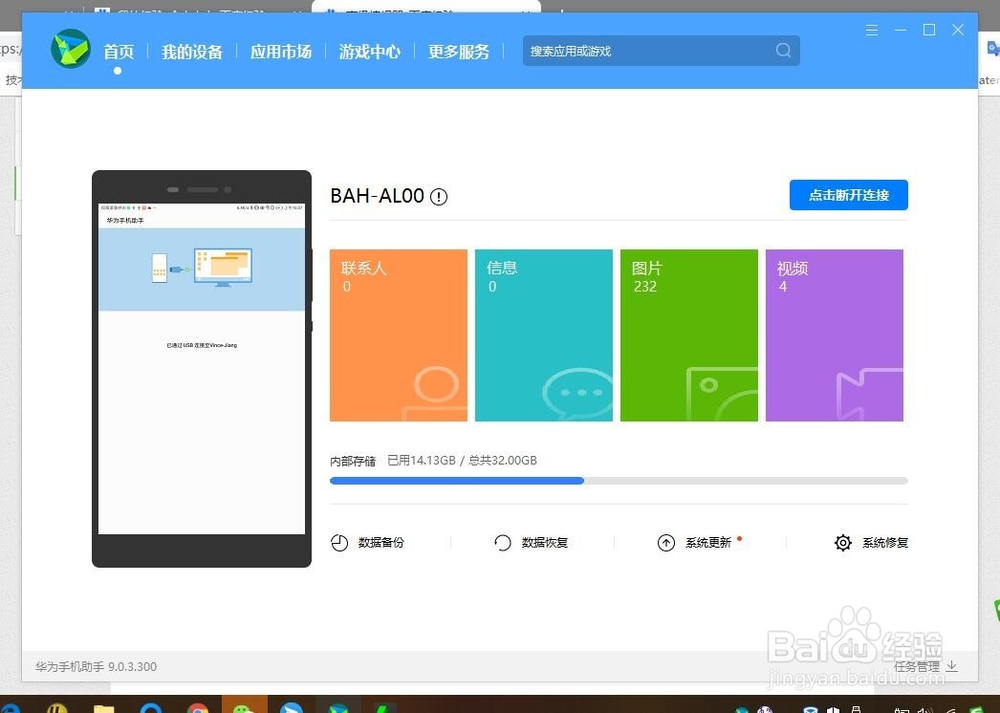The width and height of the screenshot is (1000, 713).
Task: Click the 任务管理 download arrow icon
Action: [952, 666]
